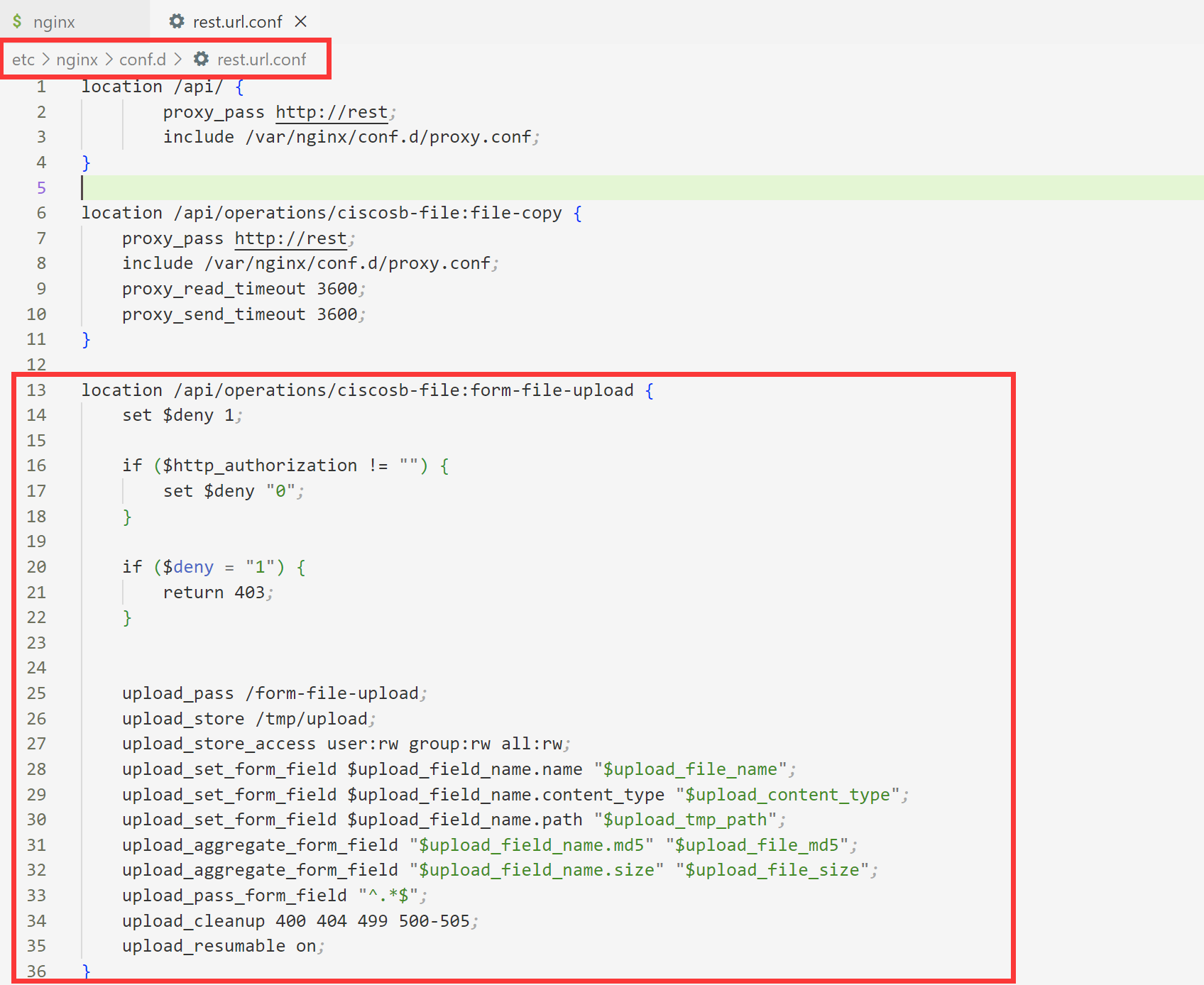Click 'return 403' text

point(214,593)
